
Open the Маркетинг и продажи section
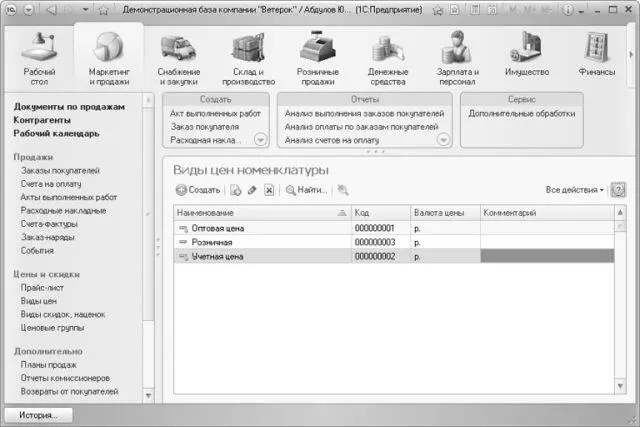[x=109, y=59]
